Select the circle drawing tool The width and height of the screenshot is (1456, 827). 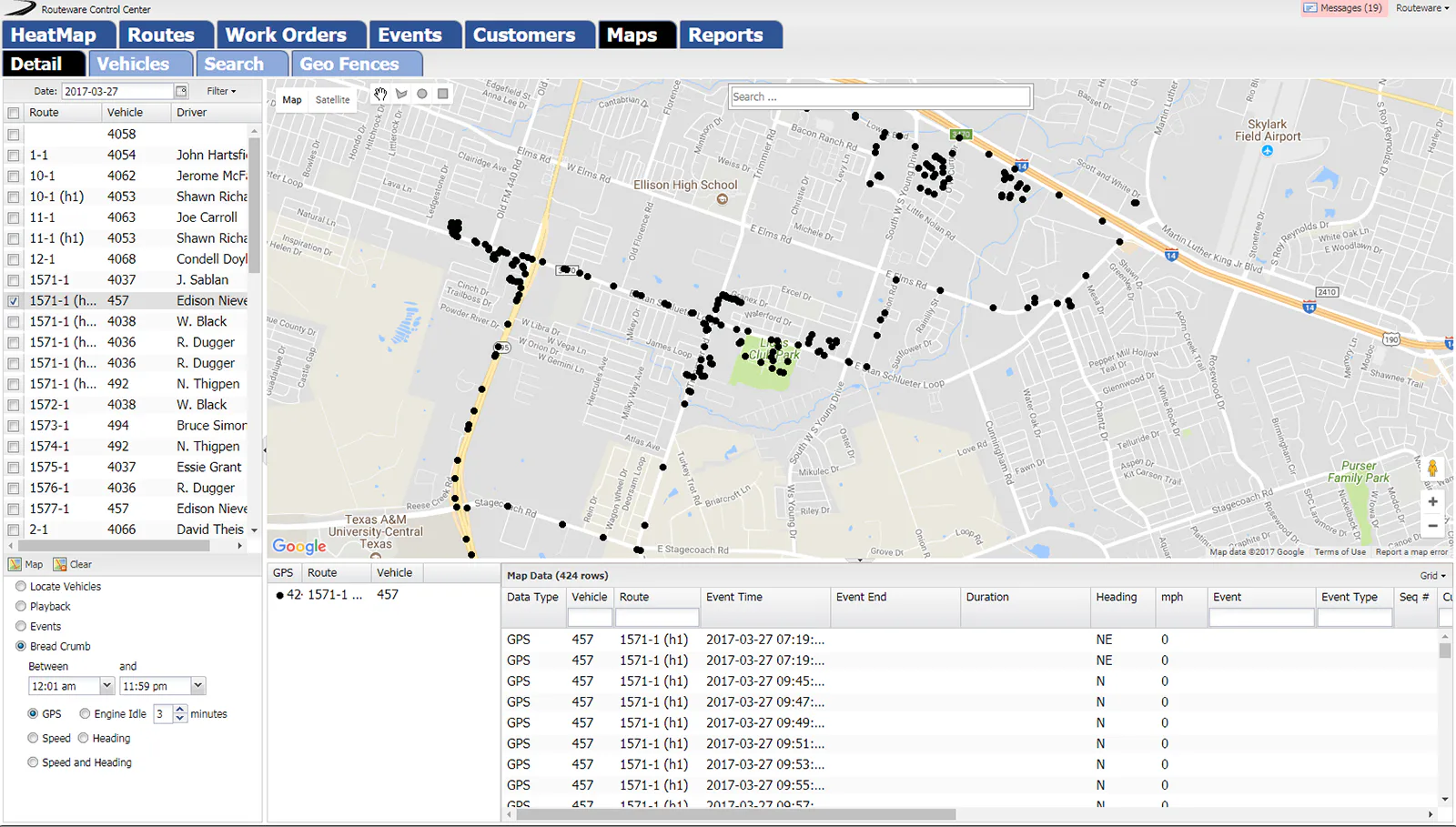tap(422, 94)
